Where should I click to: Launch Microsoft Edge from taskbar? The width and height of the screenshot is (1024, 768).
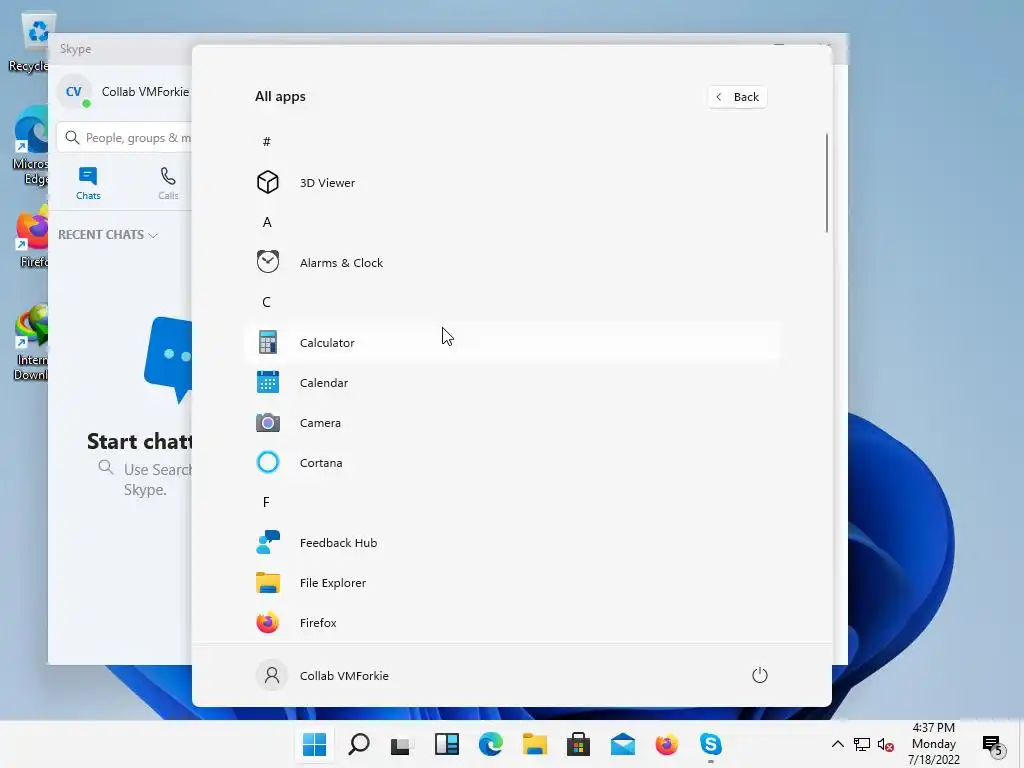pos(490,744)
